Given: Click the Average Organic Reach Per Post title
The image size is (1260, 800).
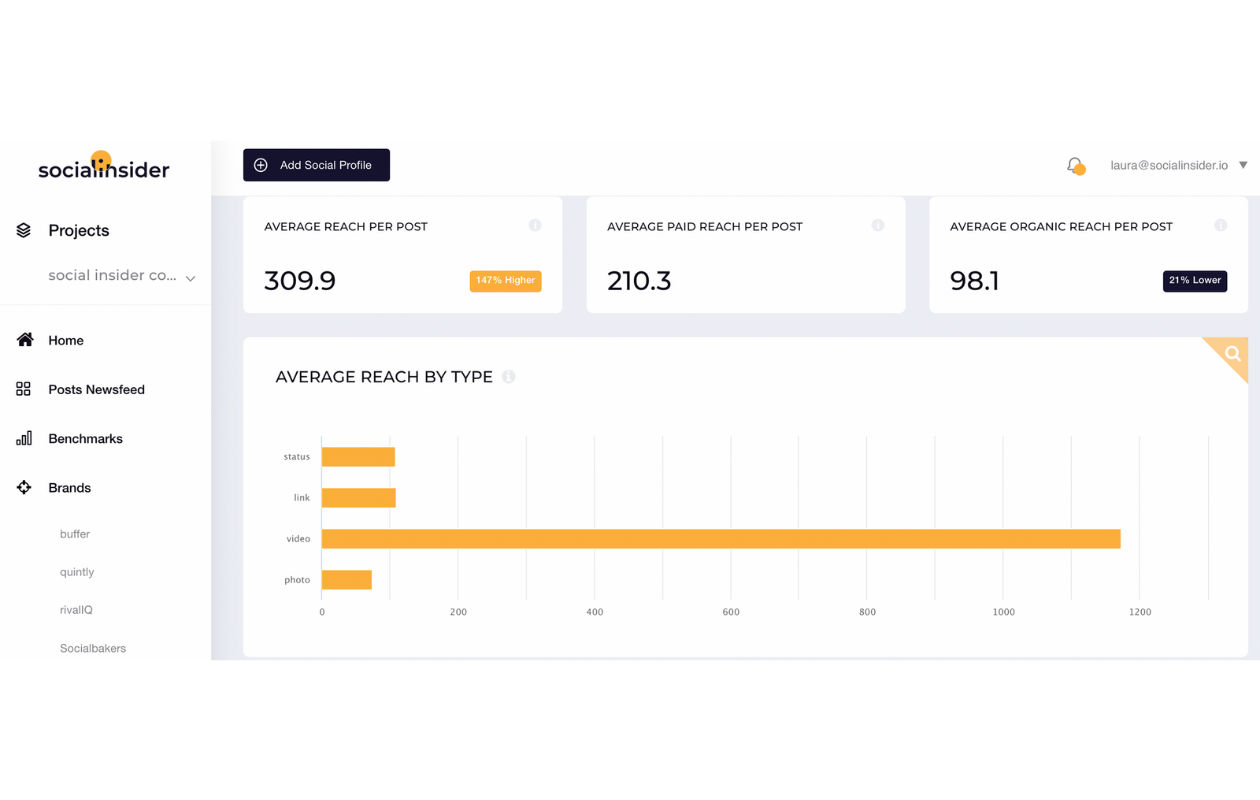Looking at the screenshot, I should (1061, 227).
